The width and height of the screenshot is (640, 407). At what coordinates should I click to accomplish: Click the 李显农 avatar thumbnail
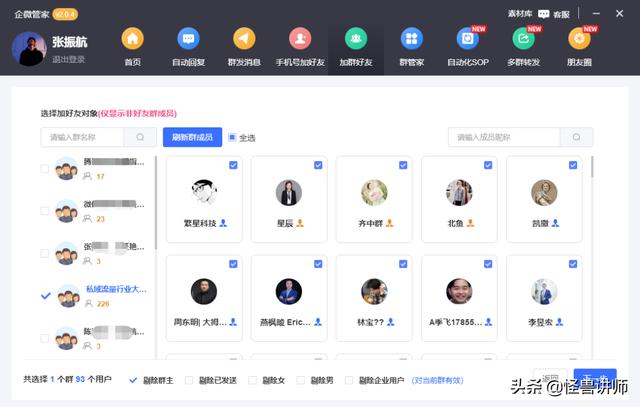544,292
